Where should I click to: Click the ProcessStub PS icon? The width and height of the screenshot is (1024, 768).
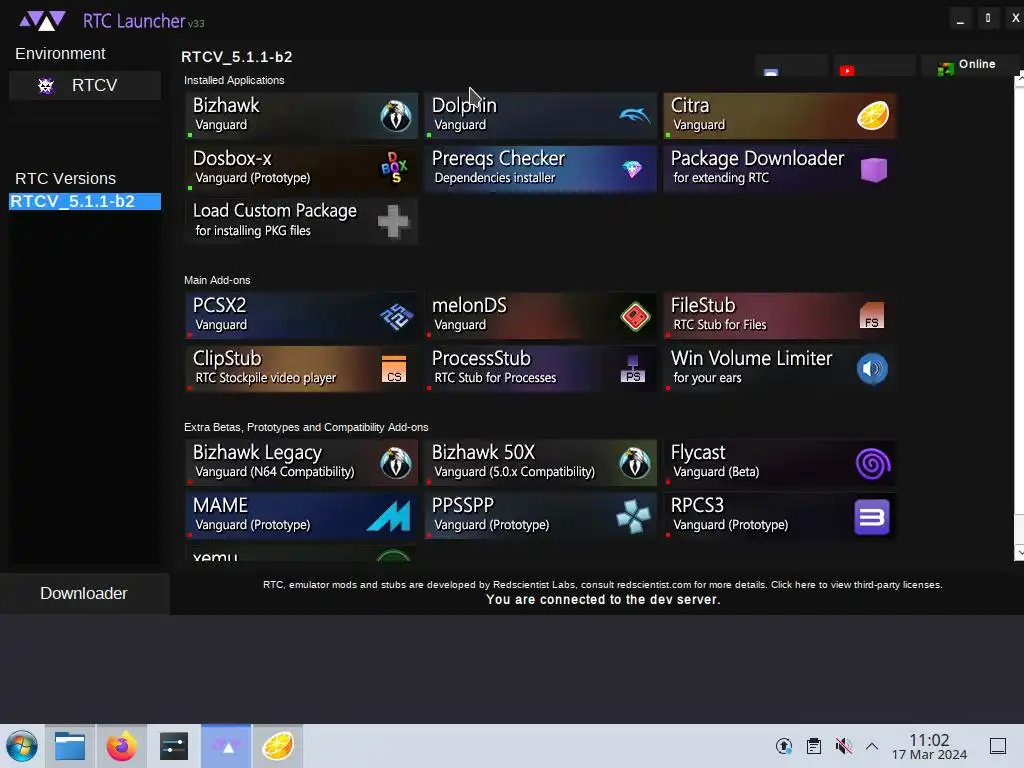click(x=633, y=369)
